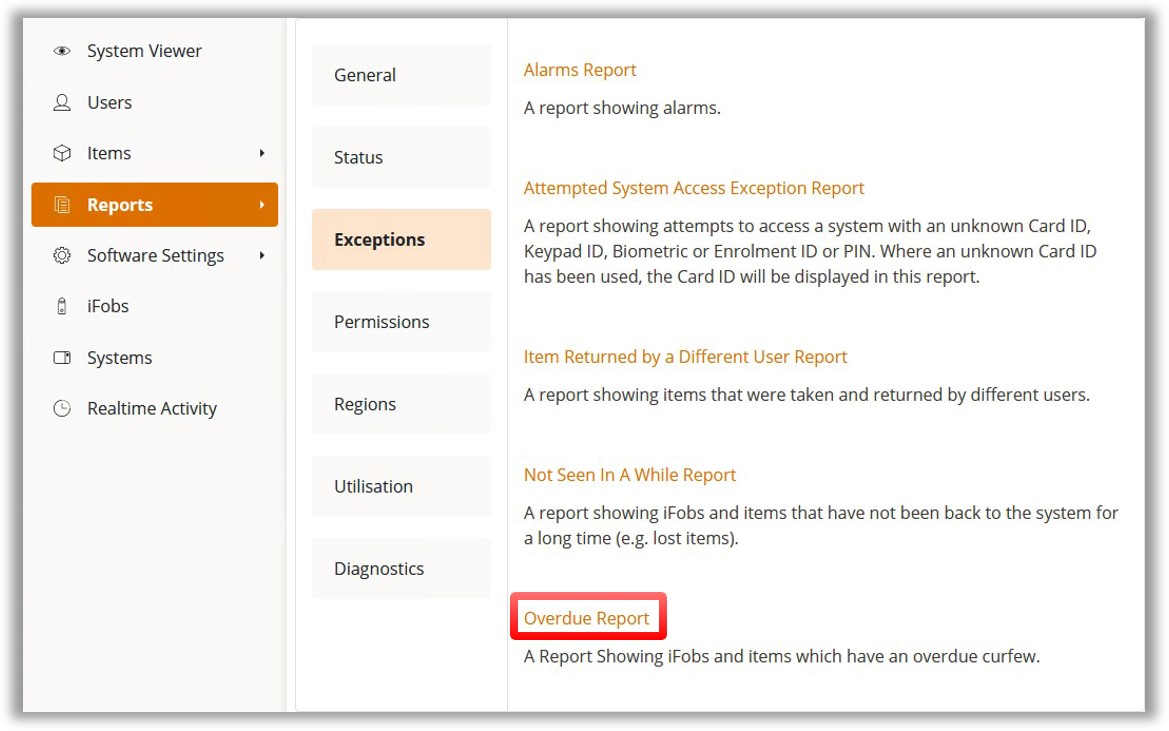Viewport: 1169px width, 731px height.
Task: Click the clock icon for Realtime Activity
Action: [x=62, y=409]
